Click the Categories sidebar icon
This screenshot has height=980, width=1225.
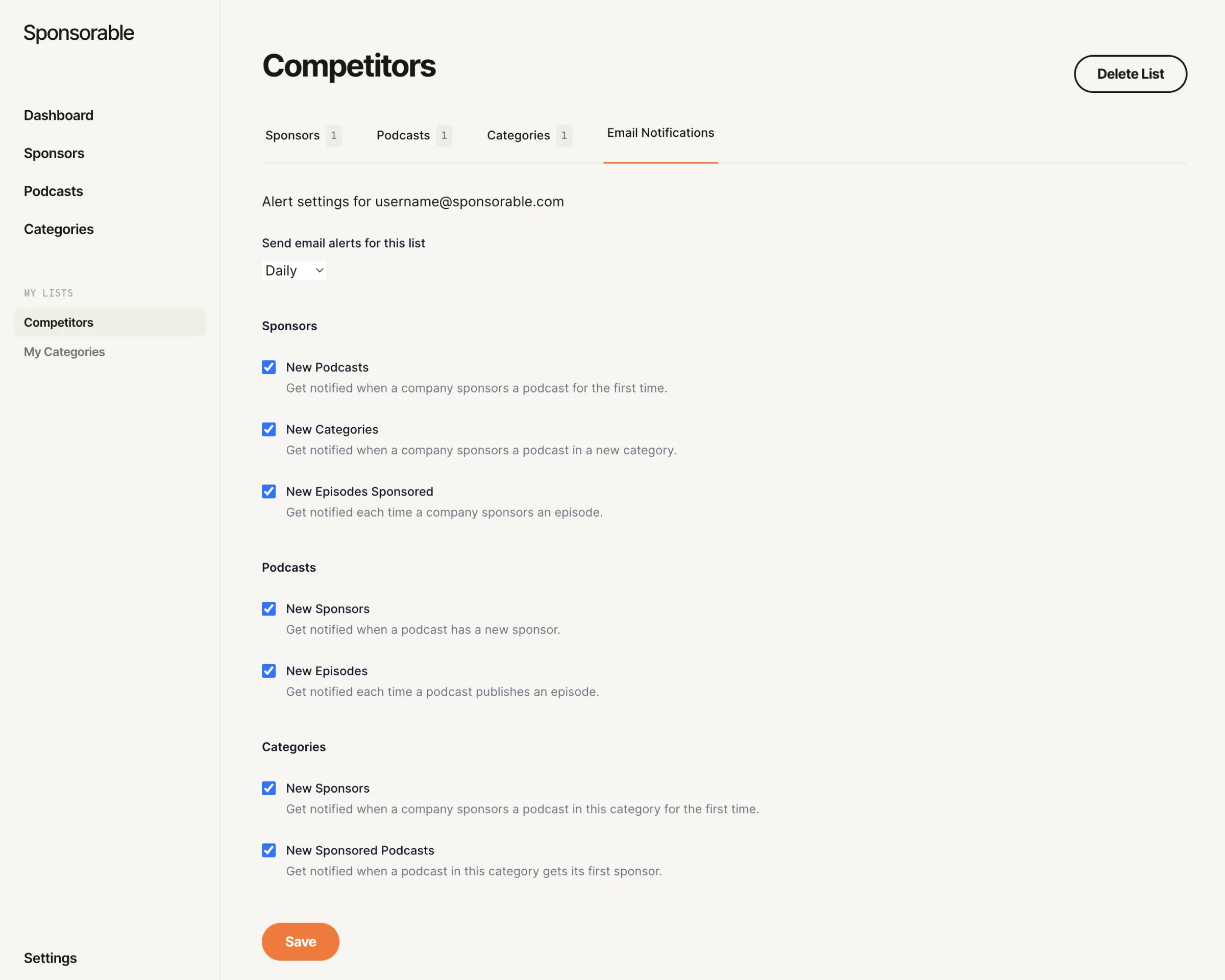tap(58, 229)
